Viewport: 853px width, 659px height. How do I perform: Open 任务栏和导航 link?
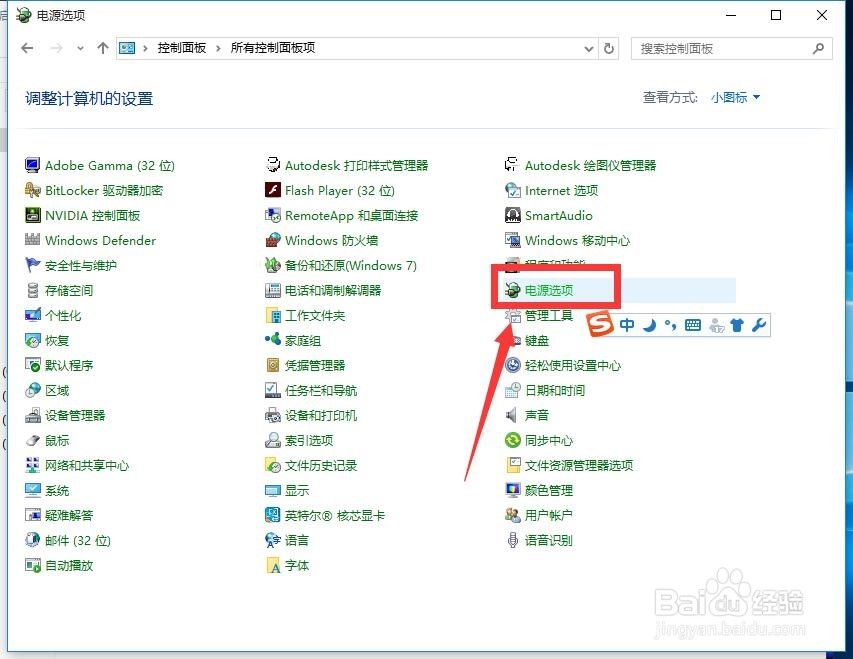(321, 390)
